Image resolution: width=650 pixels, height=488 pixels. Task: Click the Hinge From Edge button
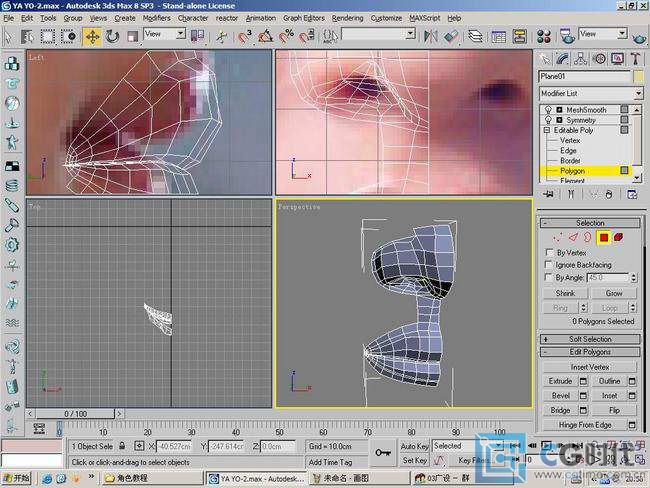tap(585, 425)
